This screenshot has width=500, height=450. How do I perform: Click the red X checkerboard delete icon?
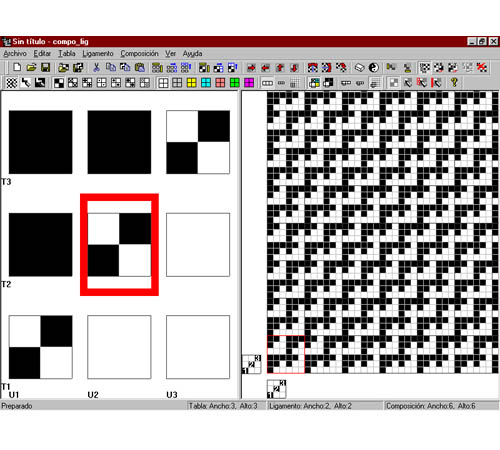tap(482, 68)
